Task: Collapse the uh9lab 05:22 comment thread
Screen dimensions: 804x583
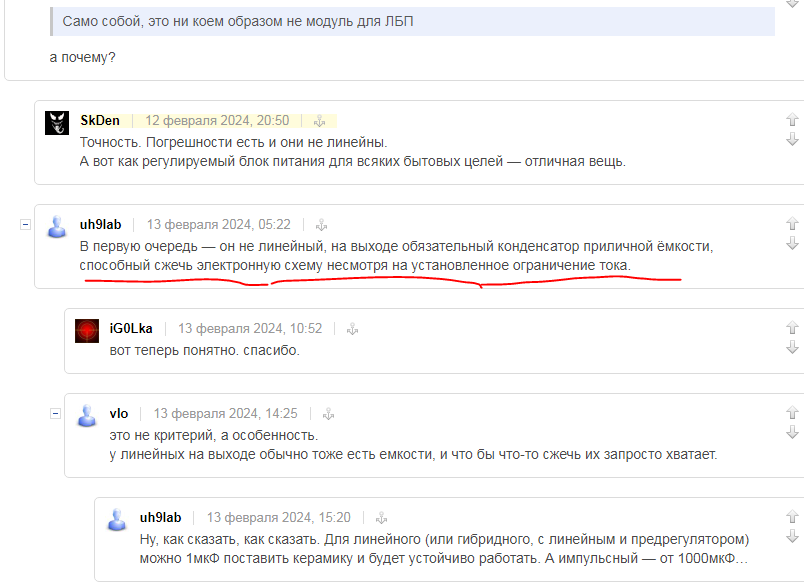Action: pos(25,225)
